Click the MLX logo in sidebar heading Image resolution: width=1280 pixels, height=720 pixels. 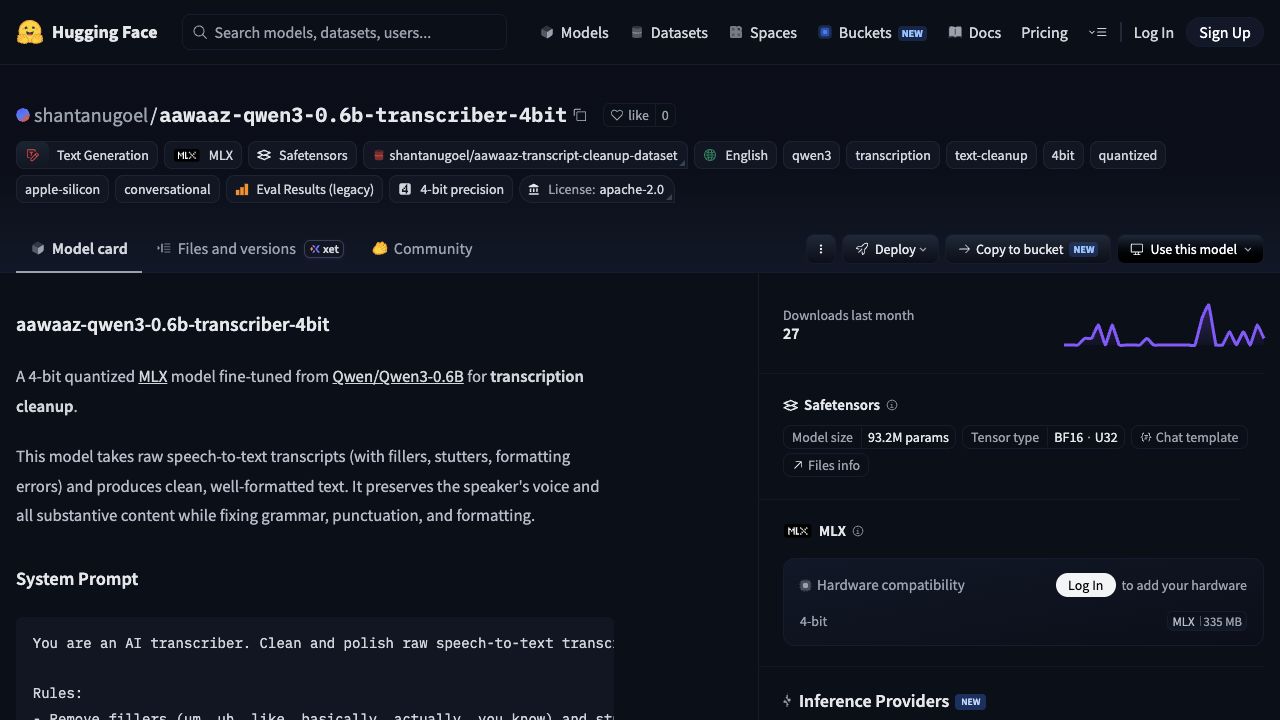798,531
